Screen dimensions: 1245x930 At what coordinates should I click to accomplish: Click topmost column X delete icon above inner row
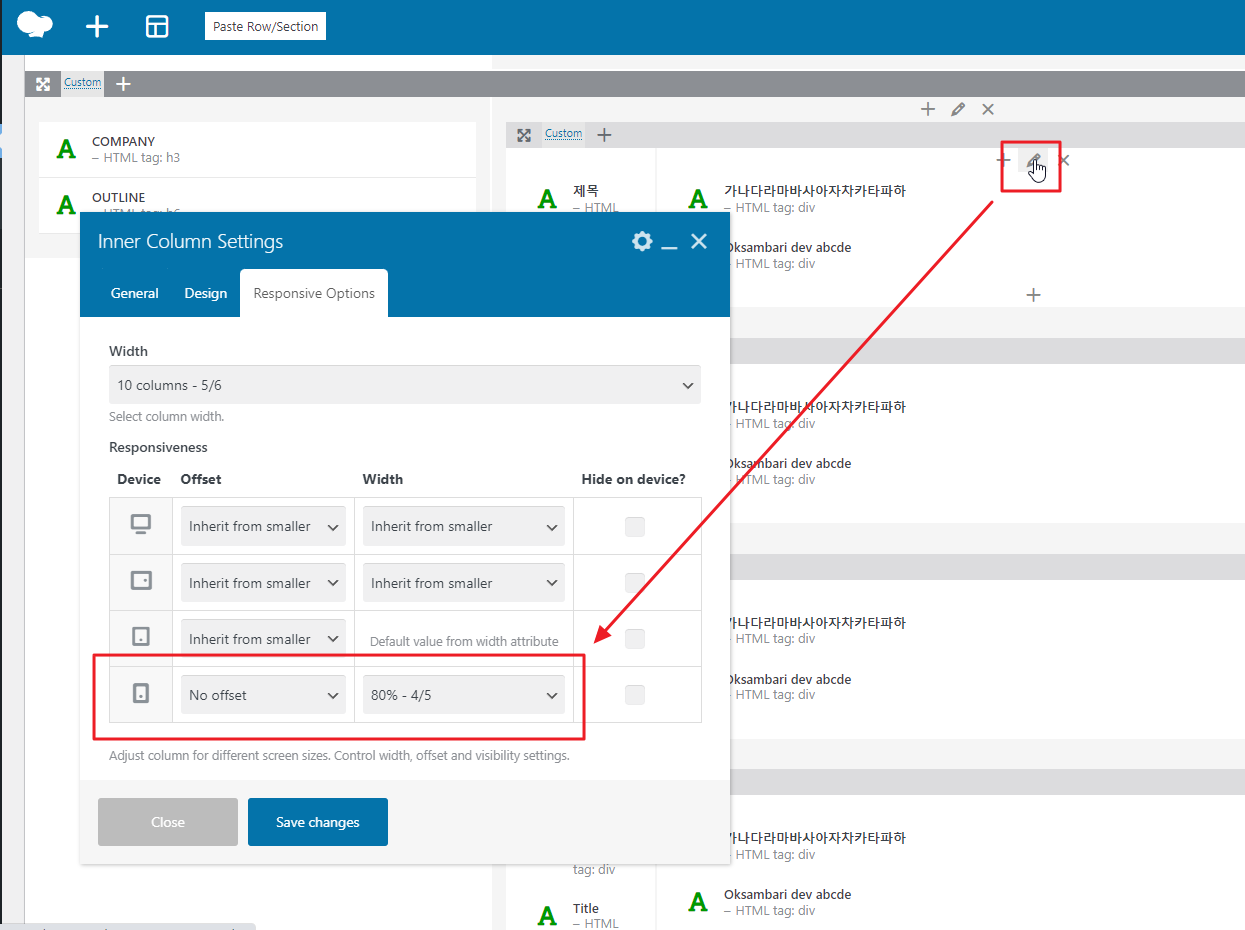(988, 109)
